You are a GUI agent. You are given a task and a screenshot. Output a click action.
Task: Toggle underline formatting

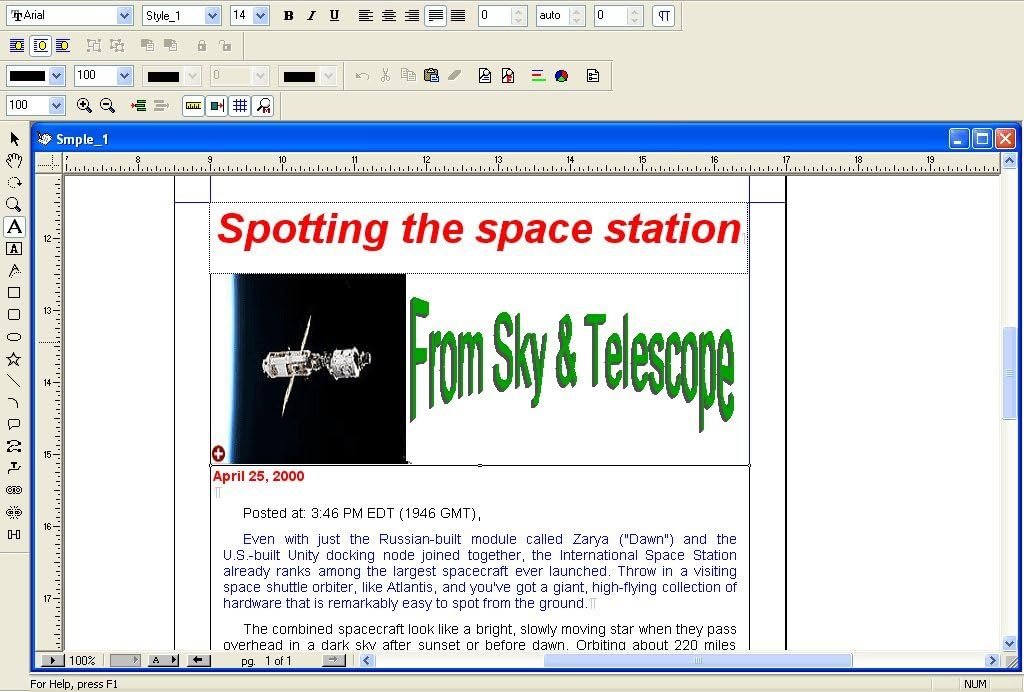[334, 16]
